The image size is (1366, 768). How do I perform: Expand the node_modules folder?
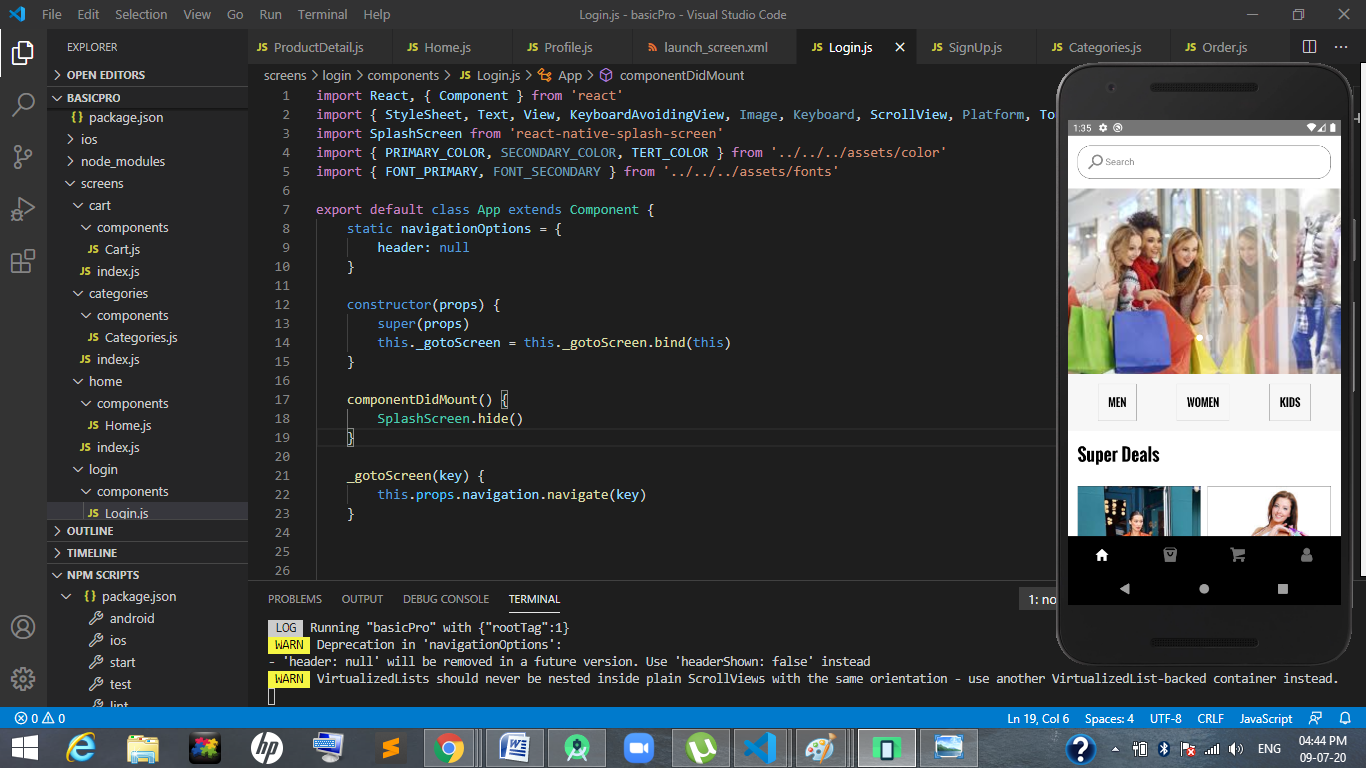[x=122, y=161]
